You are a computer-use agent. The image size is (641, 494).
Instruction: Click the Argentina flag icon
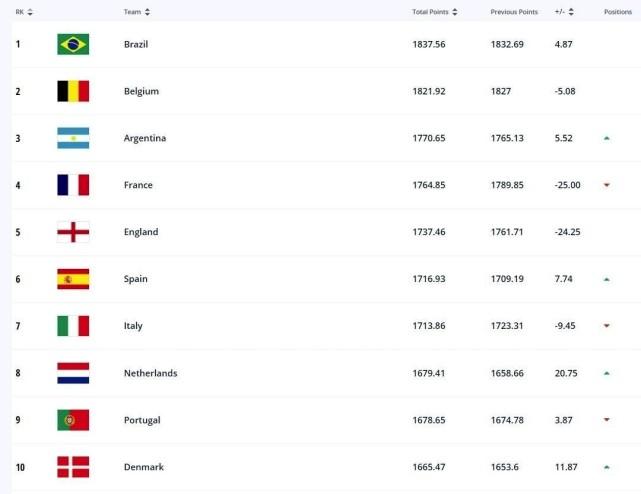click(73, 138)
